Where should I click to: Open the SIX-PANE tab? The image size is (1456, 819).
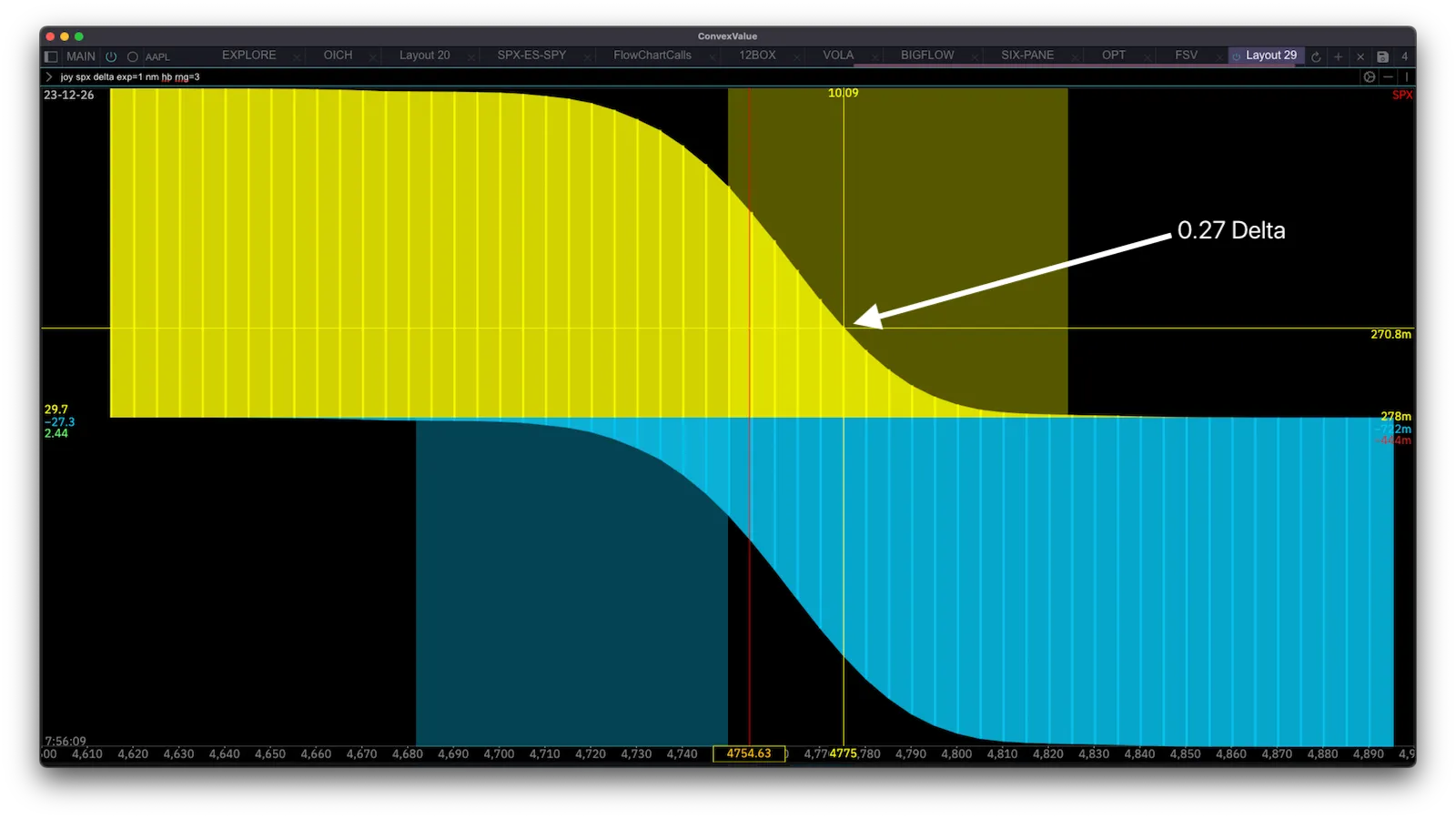1027,56
